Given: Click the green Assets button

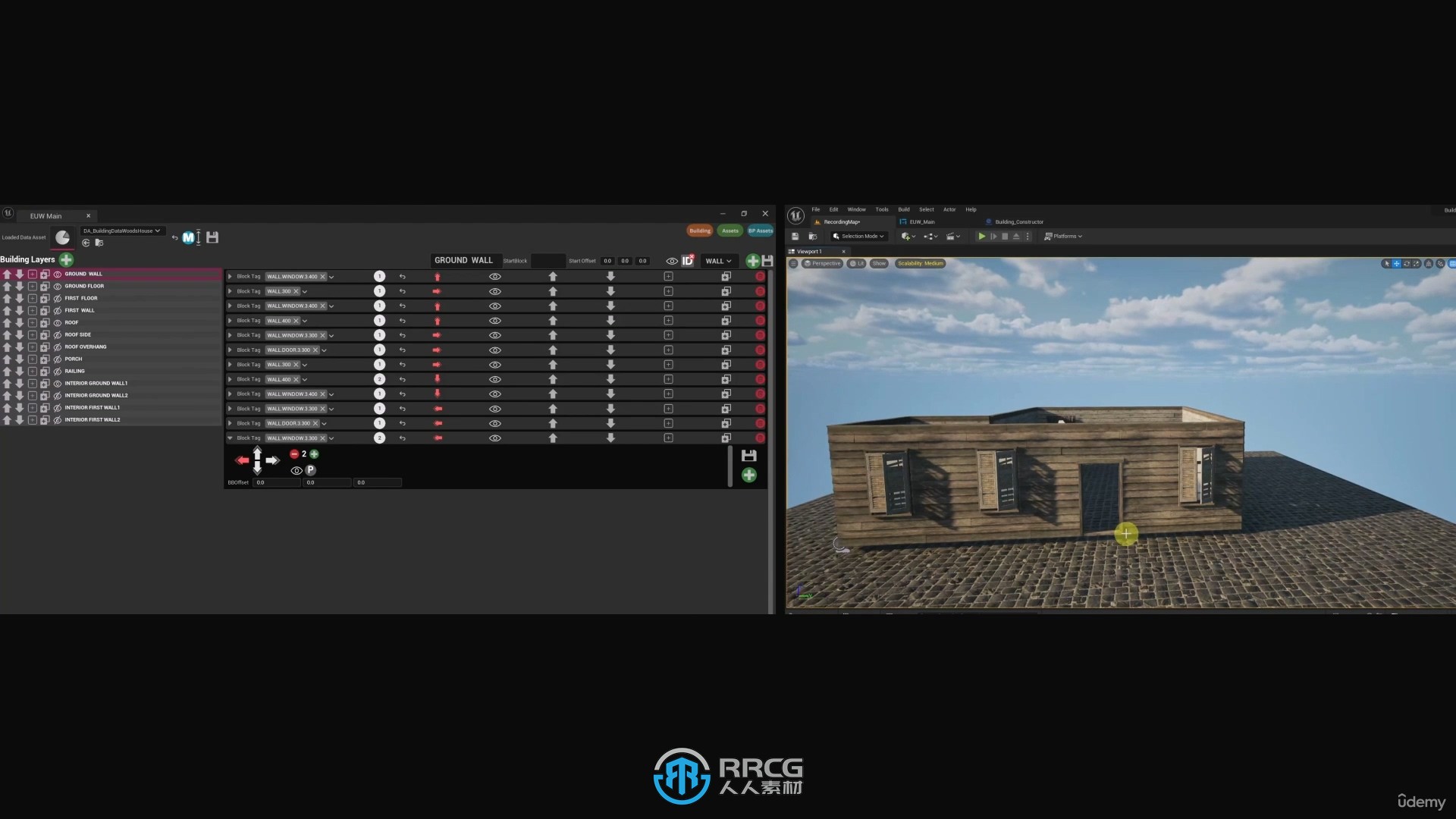Looking at the screenshot, I should pyautogui.click(x=730, y=231).
